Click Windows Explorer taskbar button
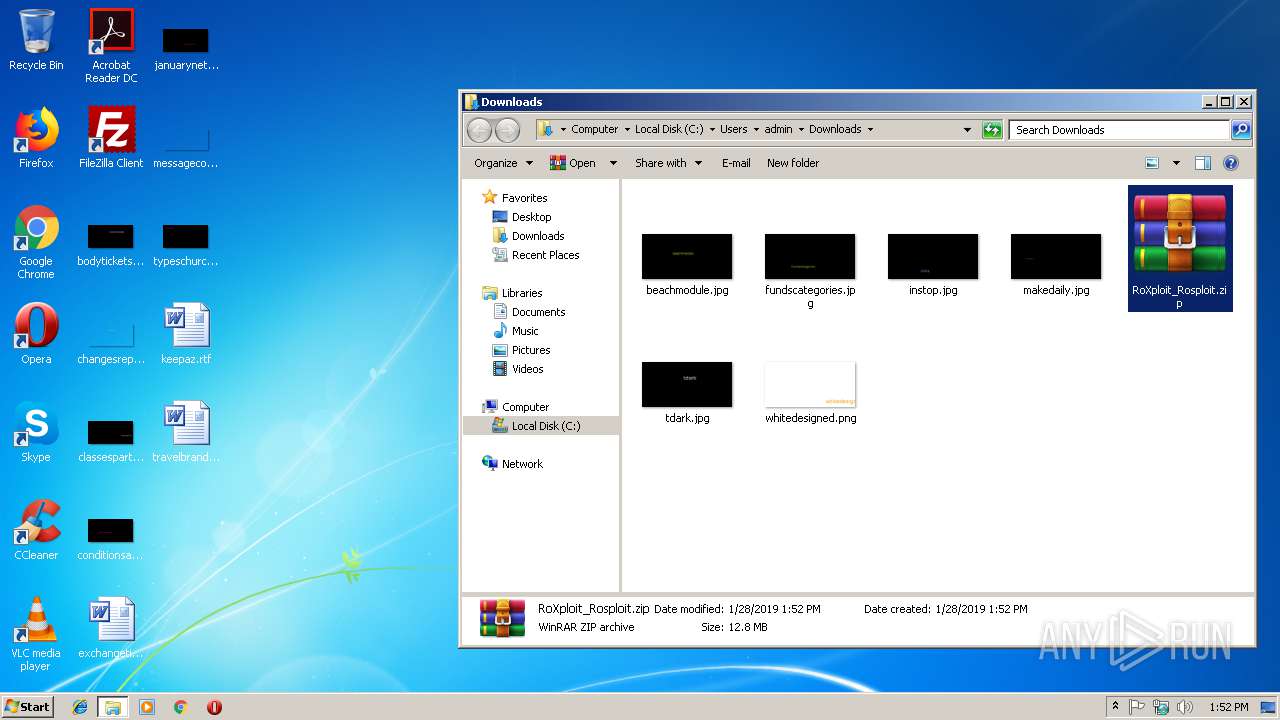1280x720 pixels. pyautogui.click(x=112, y=707)
